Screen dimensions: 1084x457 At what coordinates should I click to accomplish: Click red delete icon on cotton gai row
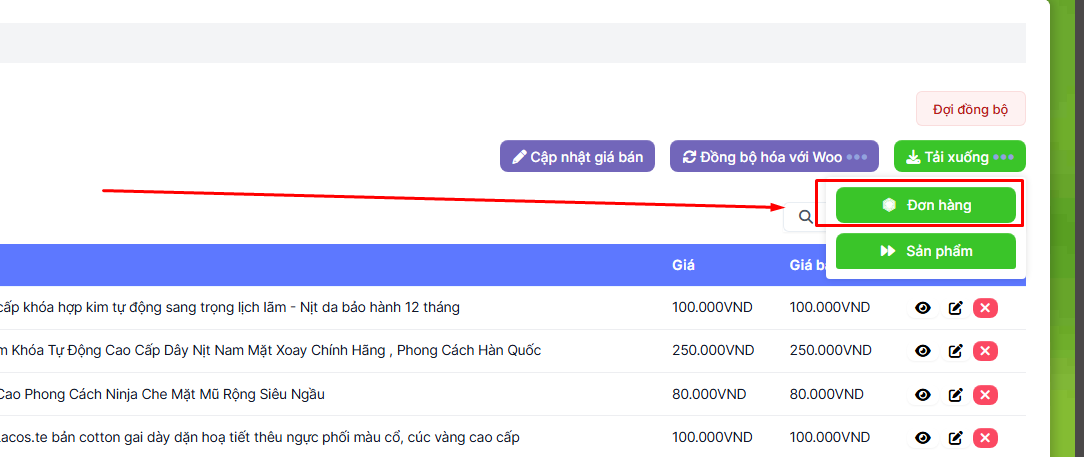click(985, 437)
